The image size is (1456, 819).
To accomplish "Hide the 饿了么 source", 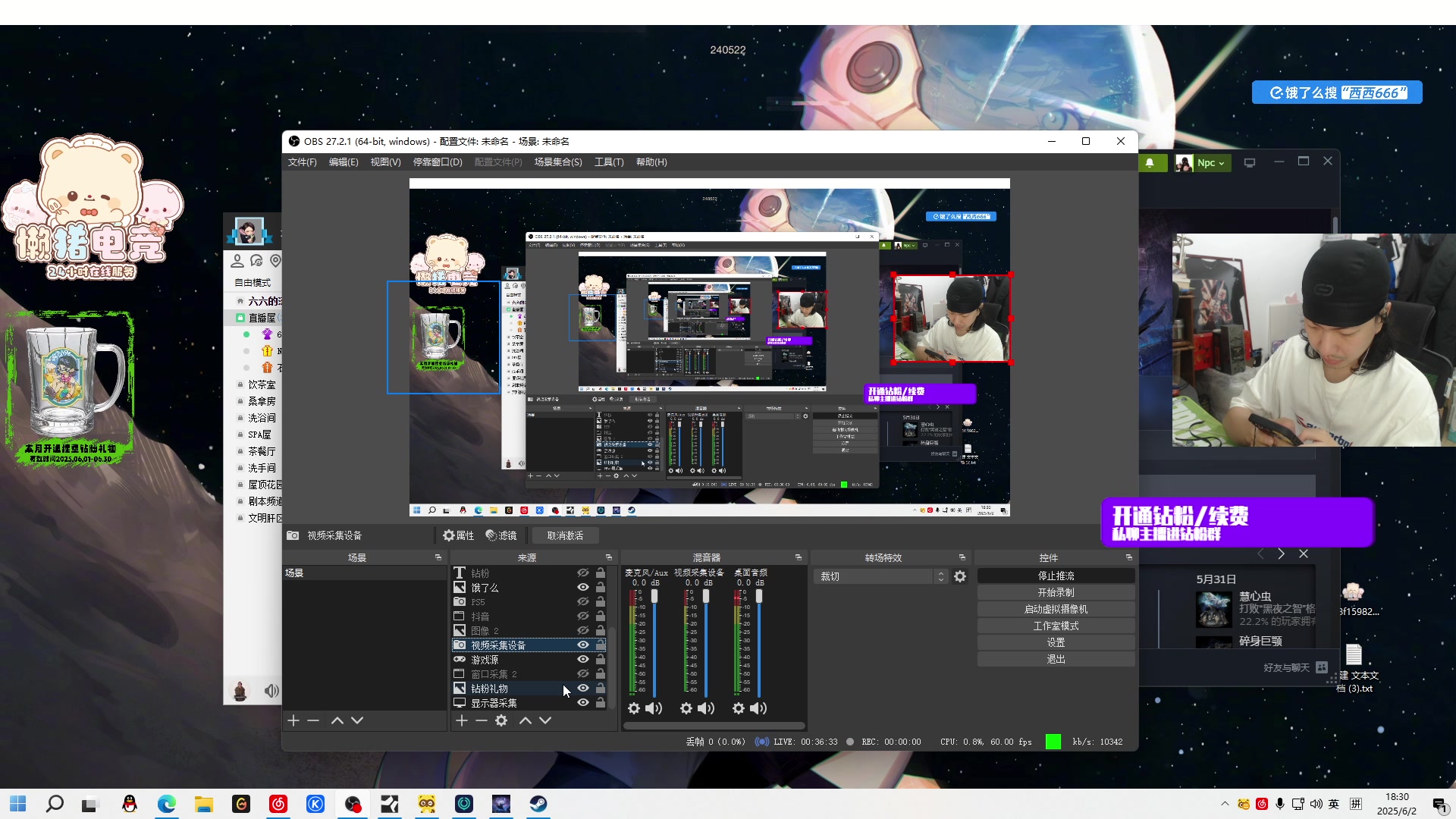I will (x=583, y=588).
